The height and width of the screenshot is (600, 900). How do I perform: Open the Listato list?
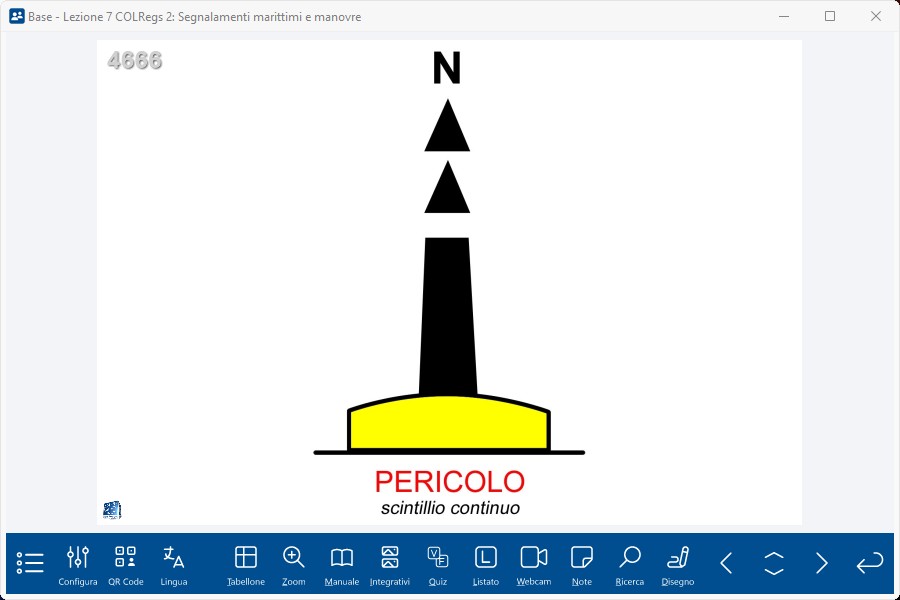(486, 564)
